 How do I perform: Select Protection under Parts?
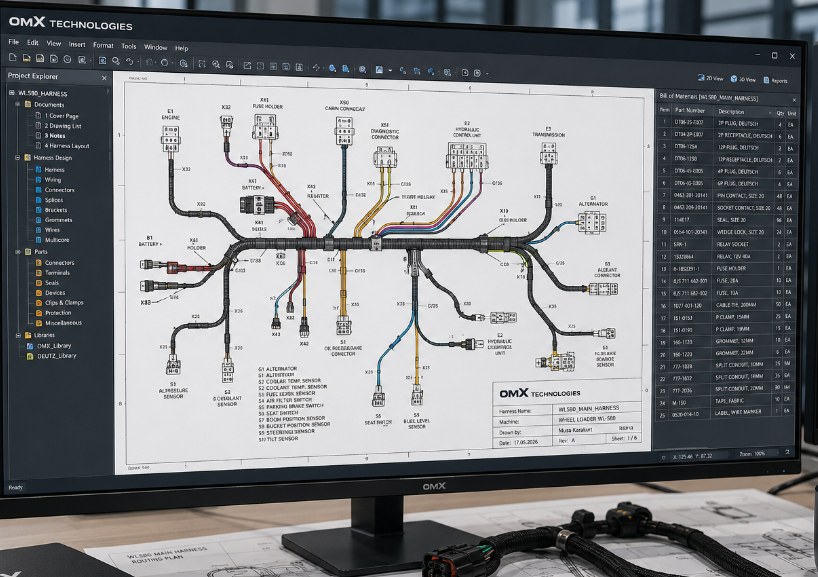[x=58, y=312]
